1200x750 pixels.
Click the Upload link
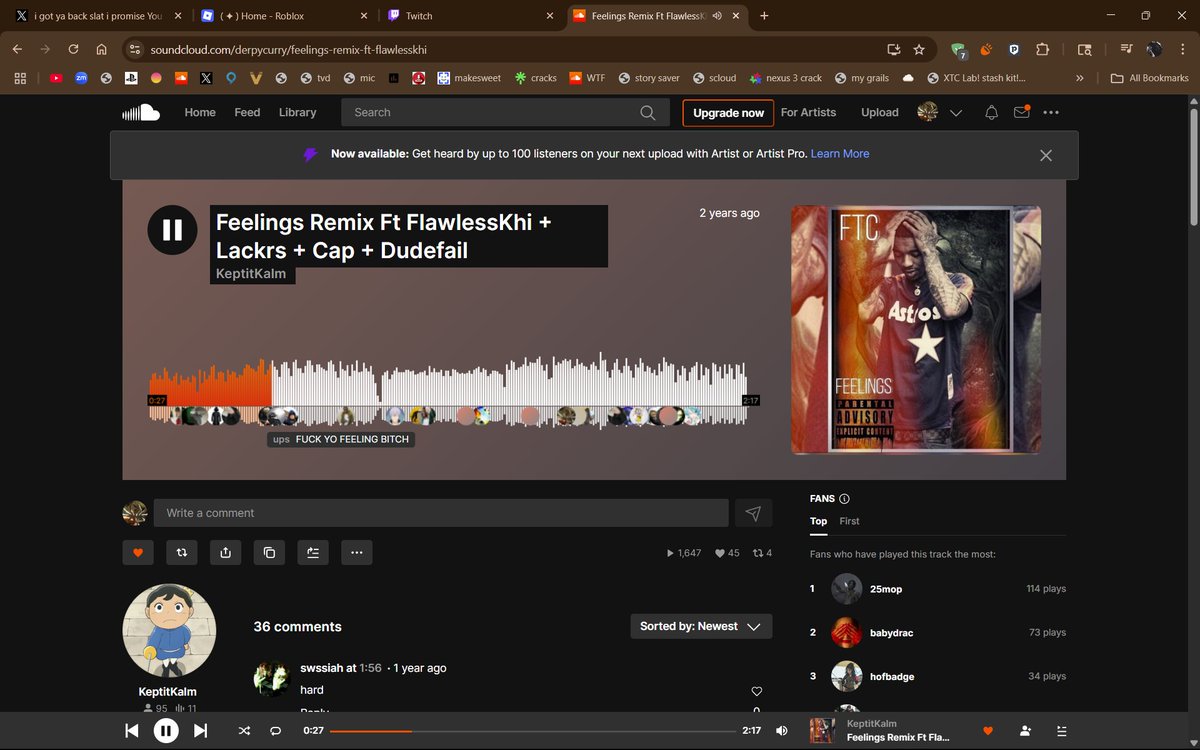[x=880, y=113]
